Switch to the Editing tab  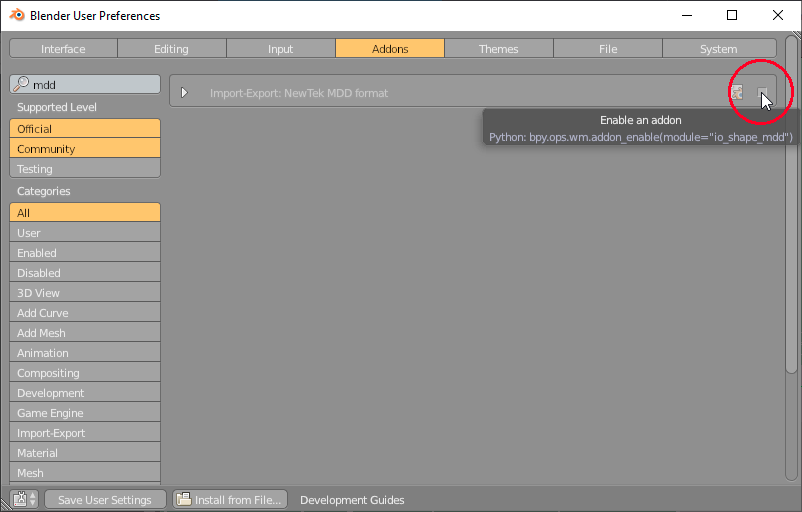[171, 49]
